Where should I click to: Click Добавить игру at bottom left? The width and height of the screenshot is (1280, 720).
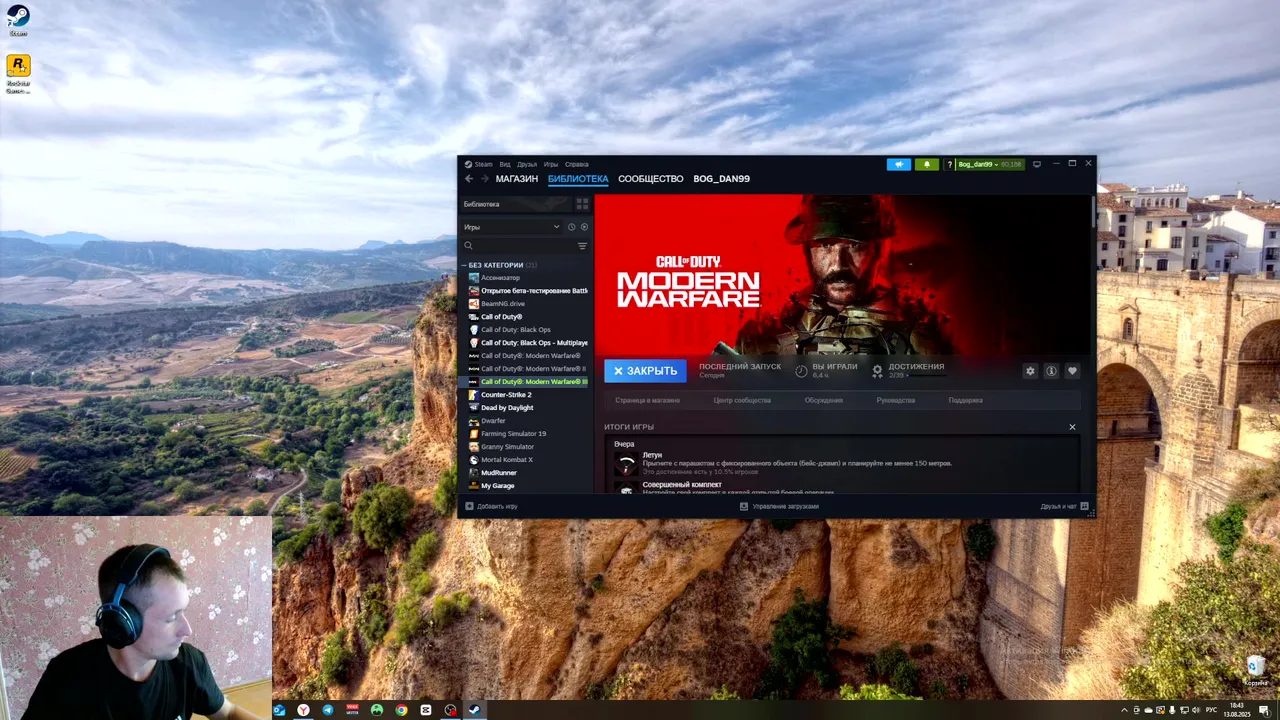coord(491,506)
